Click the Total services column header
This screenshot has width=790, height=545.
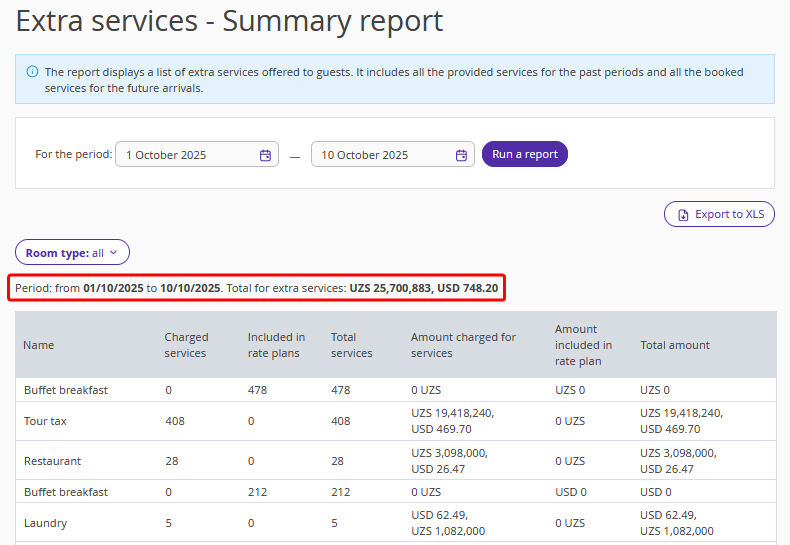pyautogui.click(x=351, y=345)
